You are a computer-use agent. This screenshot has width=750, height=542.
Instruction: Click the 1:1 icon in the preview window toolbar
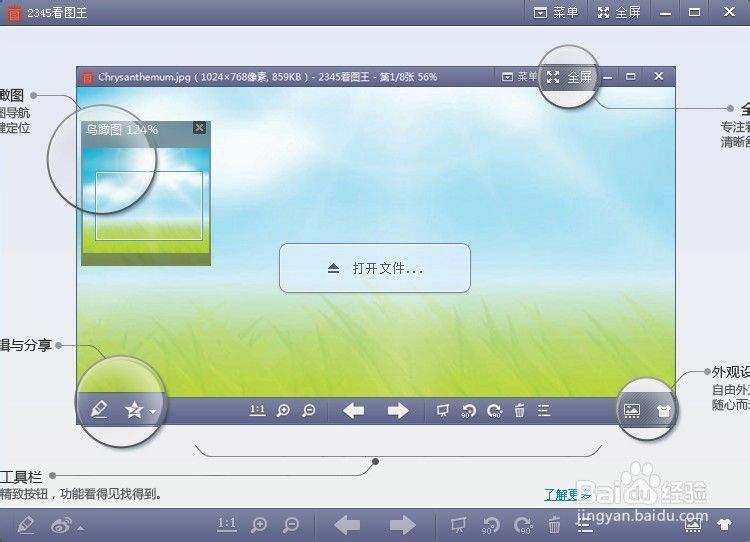[x=257, y=410]
